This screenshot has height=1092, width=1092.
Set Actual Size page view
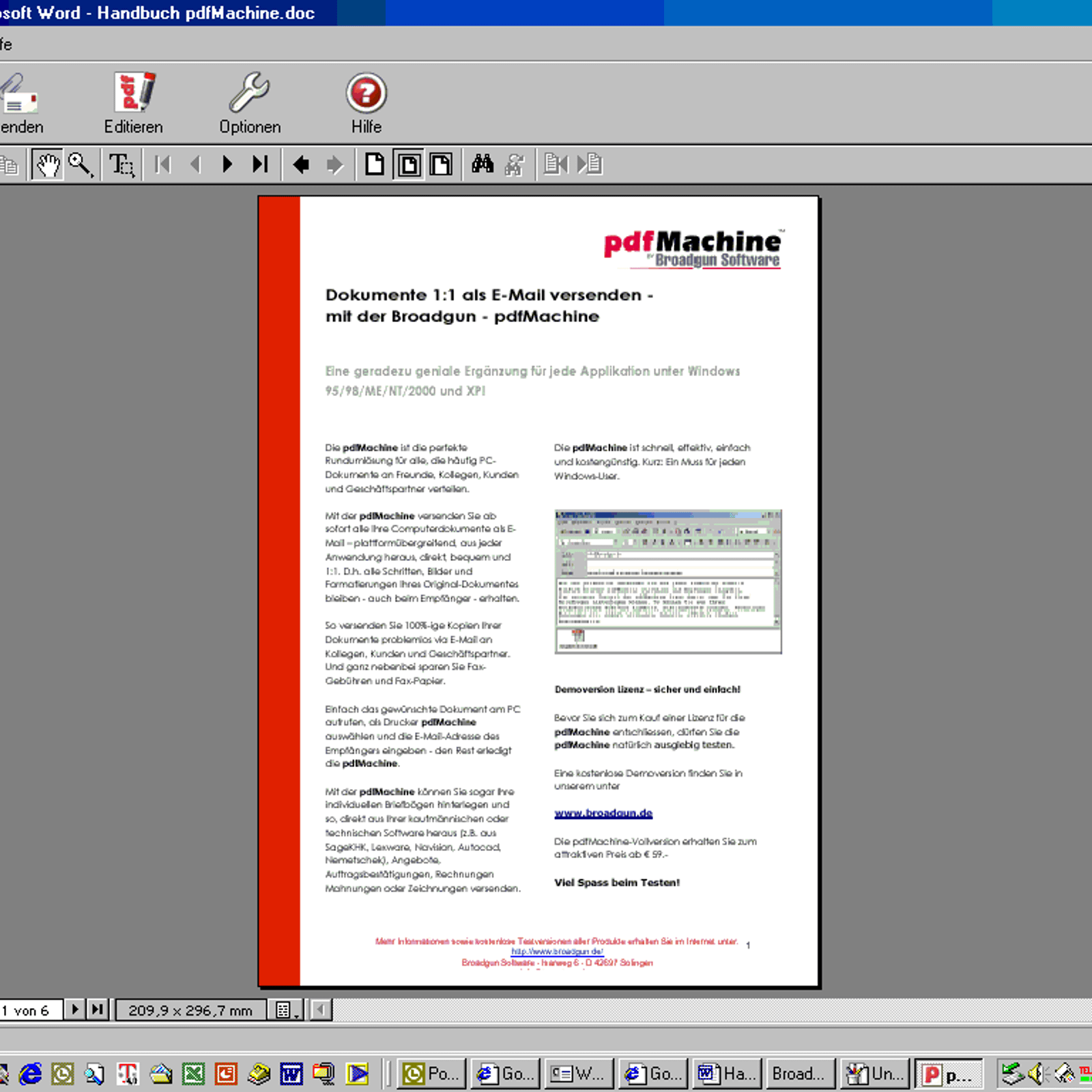(x=375, y=164)
